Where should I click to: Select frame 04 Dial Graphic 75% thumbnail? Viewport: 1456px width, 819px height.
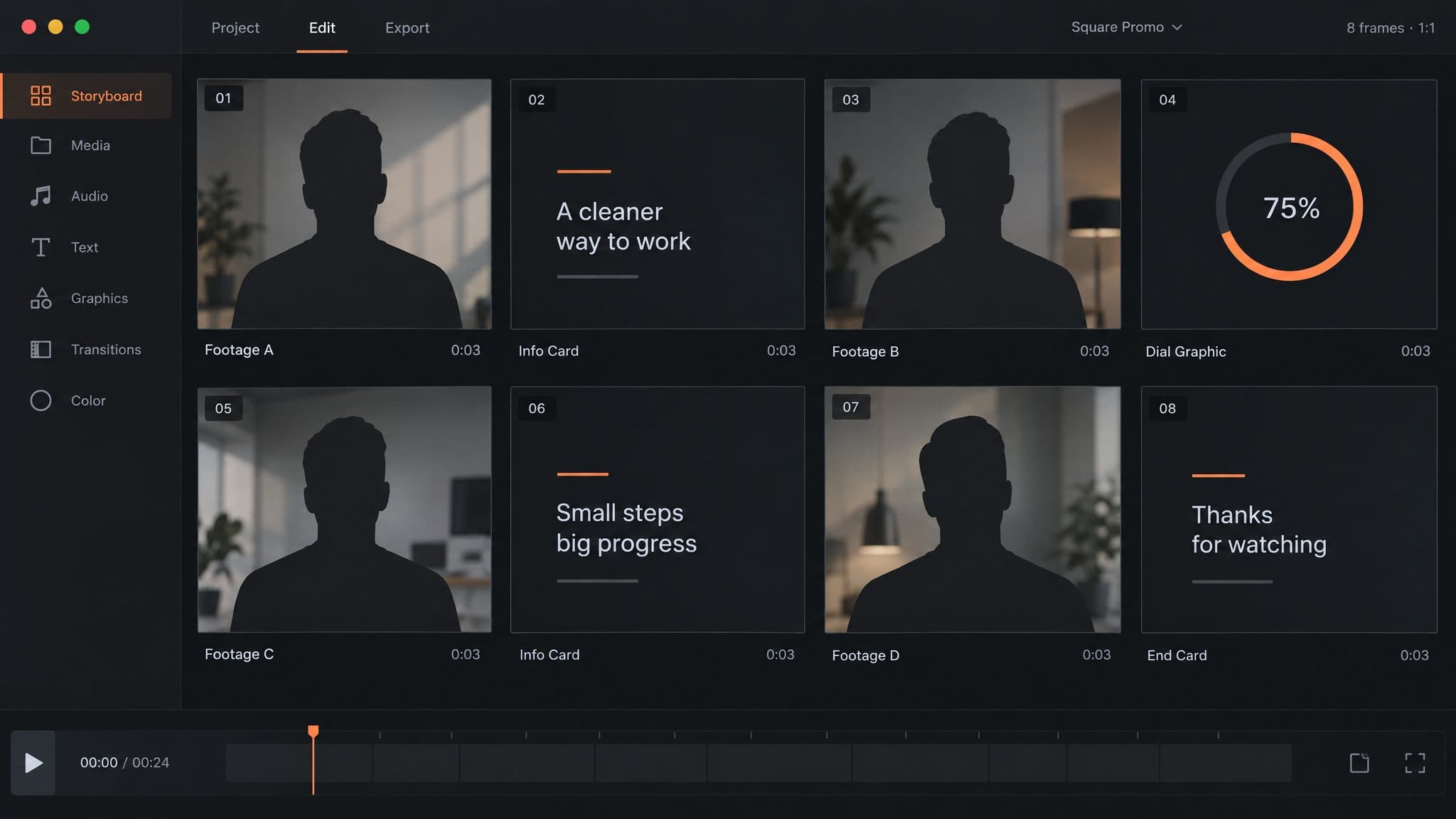click(1289, 203)
